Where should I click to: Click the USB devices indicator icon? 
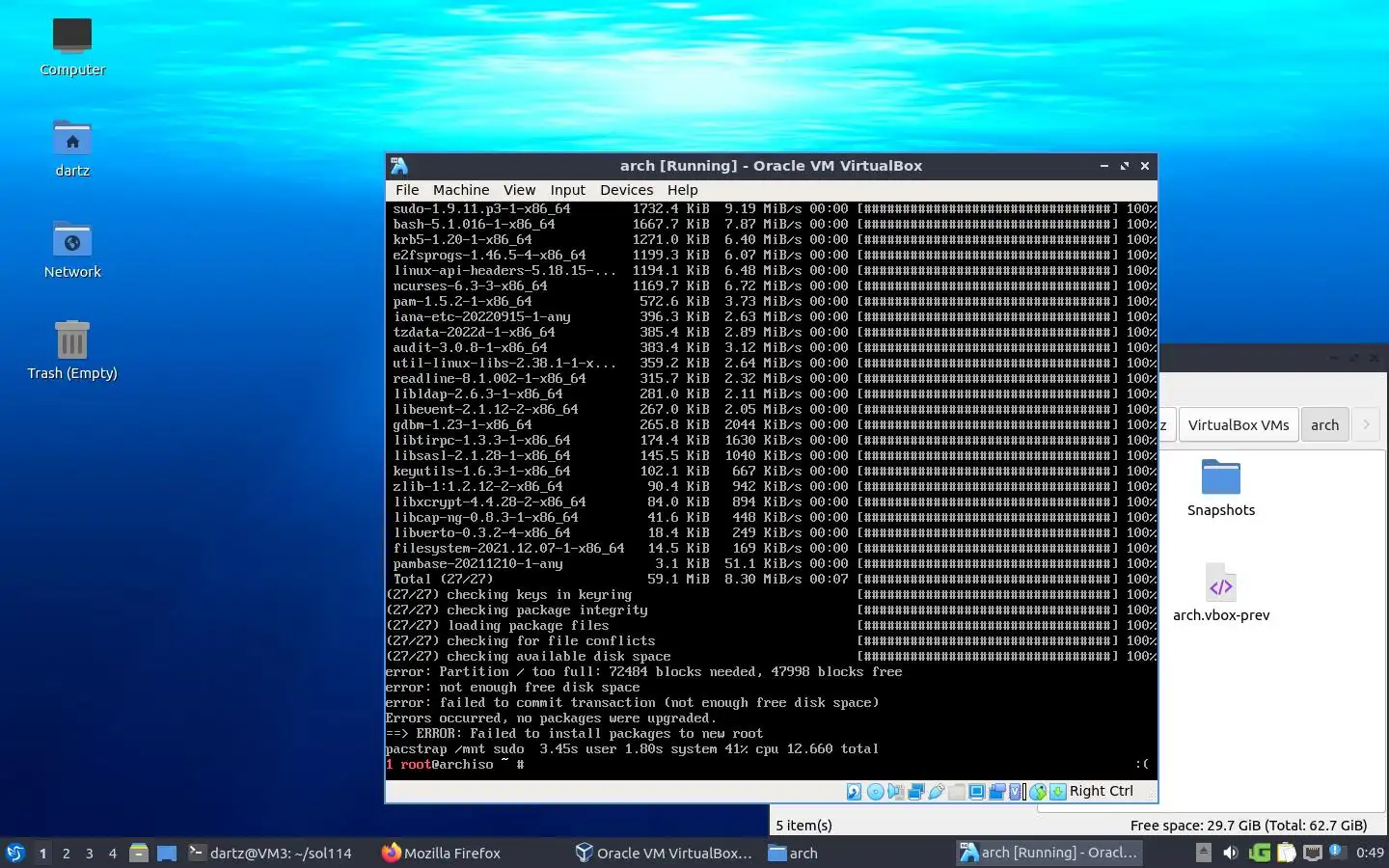936,792
